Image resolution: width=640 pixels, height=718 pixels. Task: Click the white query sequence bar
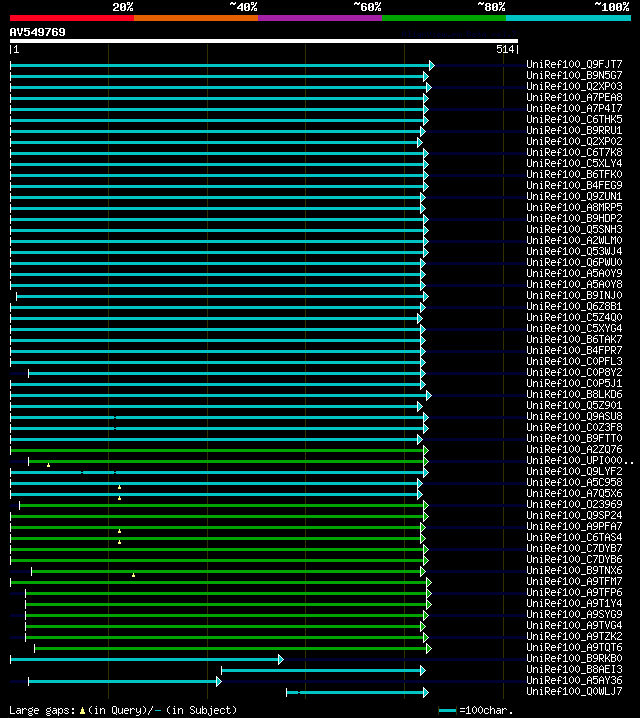[264, 41]
